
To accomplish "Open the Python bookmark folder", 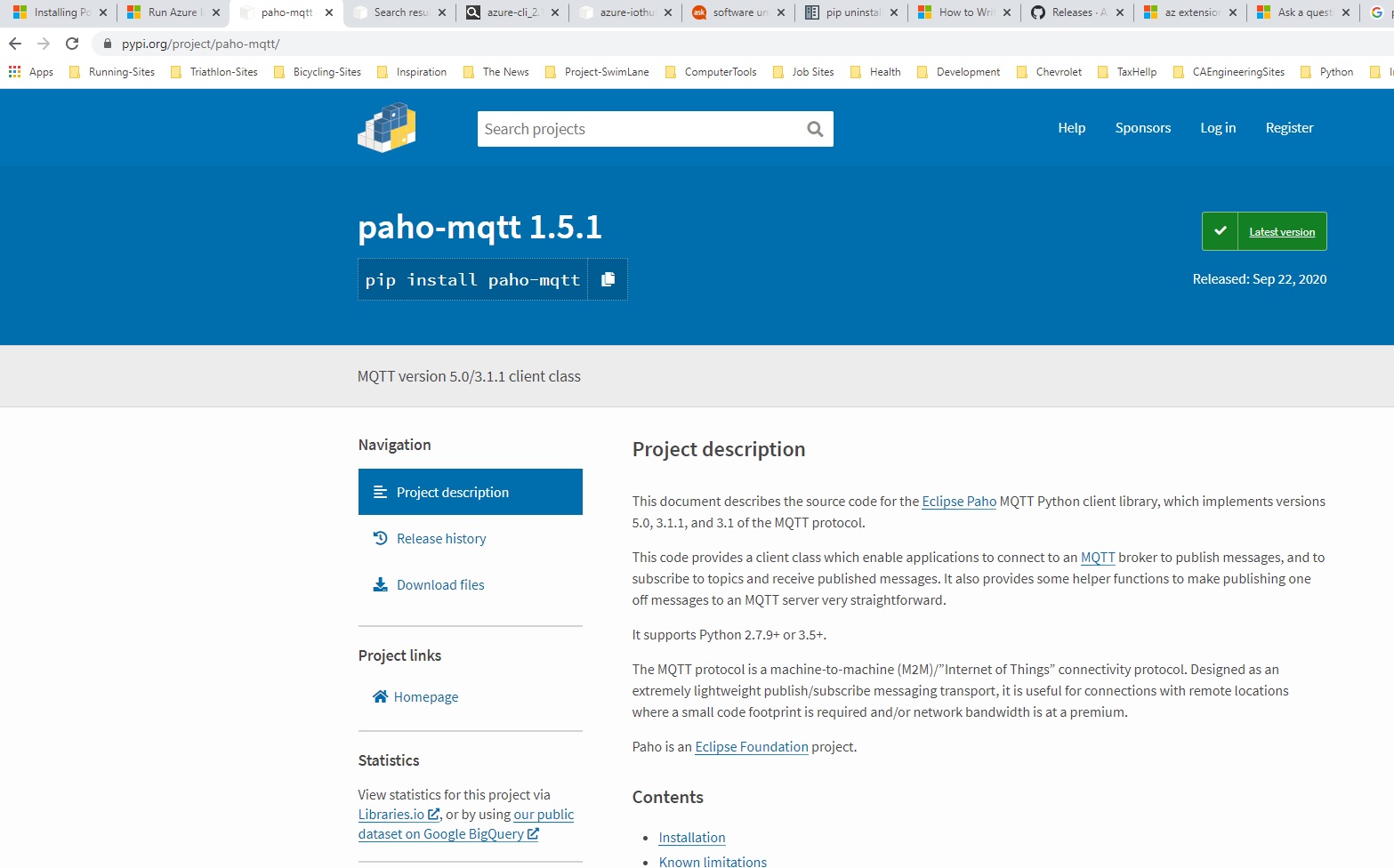I will point(1327,72).
